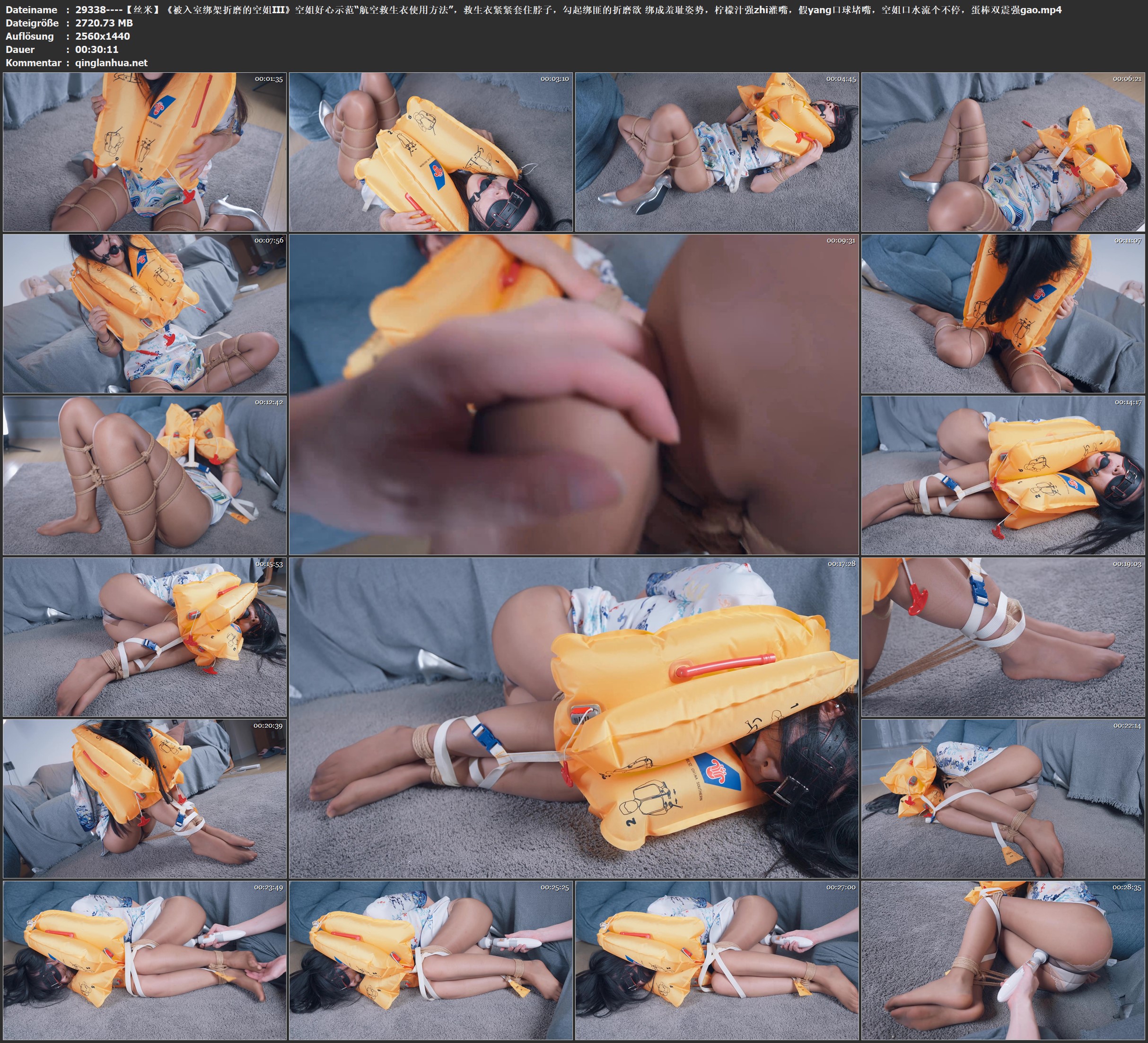Click the thumbnail stamped 00:20:39
This screenshot has width=1148, height=1043.
145,798
